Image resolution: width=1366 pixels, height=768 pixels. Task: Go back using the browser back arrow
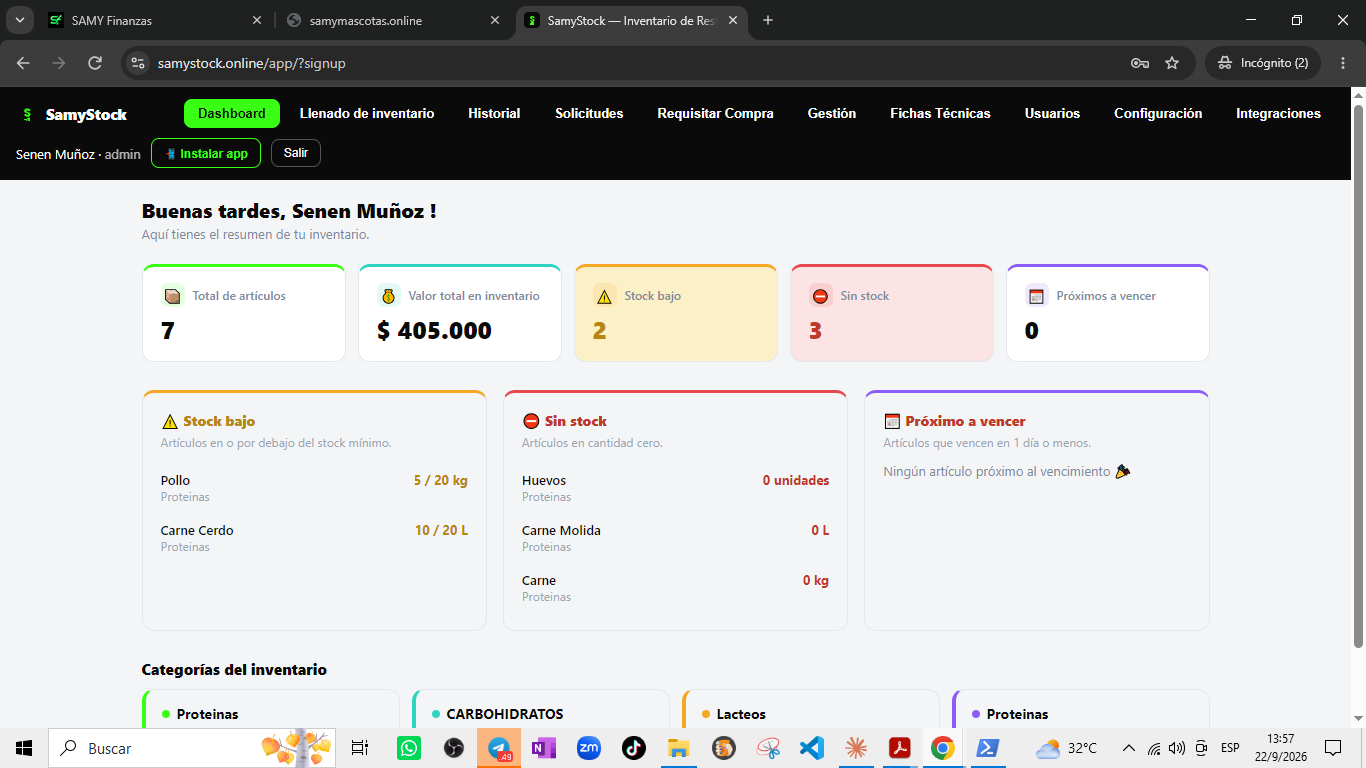(23, 63)
